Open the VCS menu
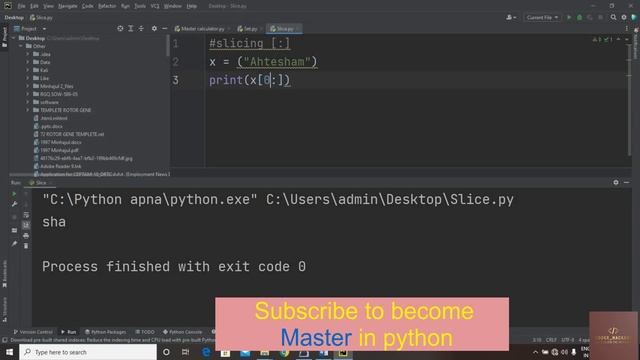The width and height of the screenshot is (640, 360). (x=155, y=6)
